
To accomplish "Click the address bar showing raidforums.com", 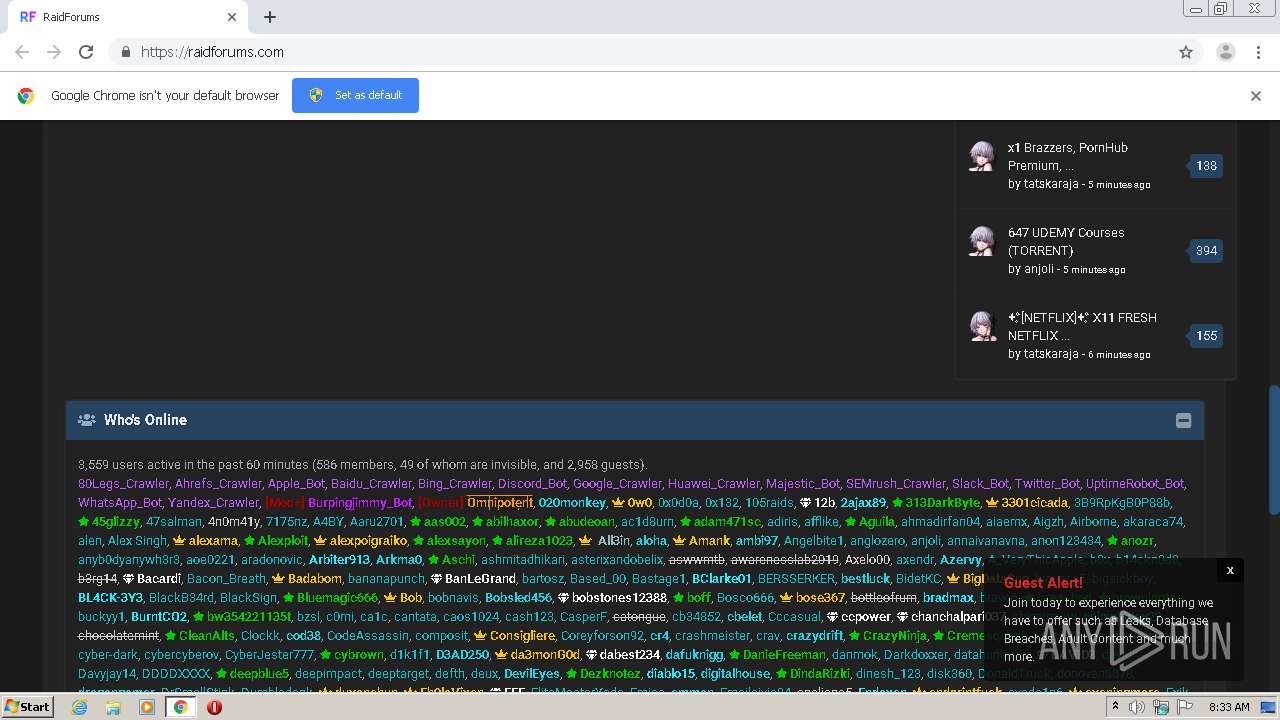I will tap(640, 52).
